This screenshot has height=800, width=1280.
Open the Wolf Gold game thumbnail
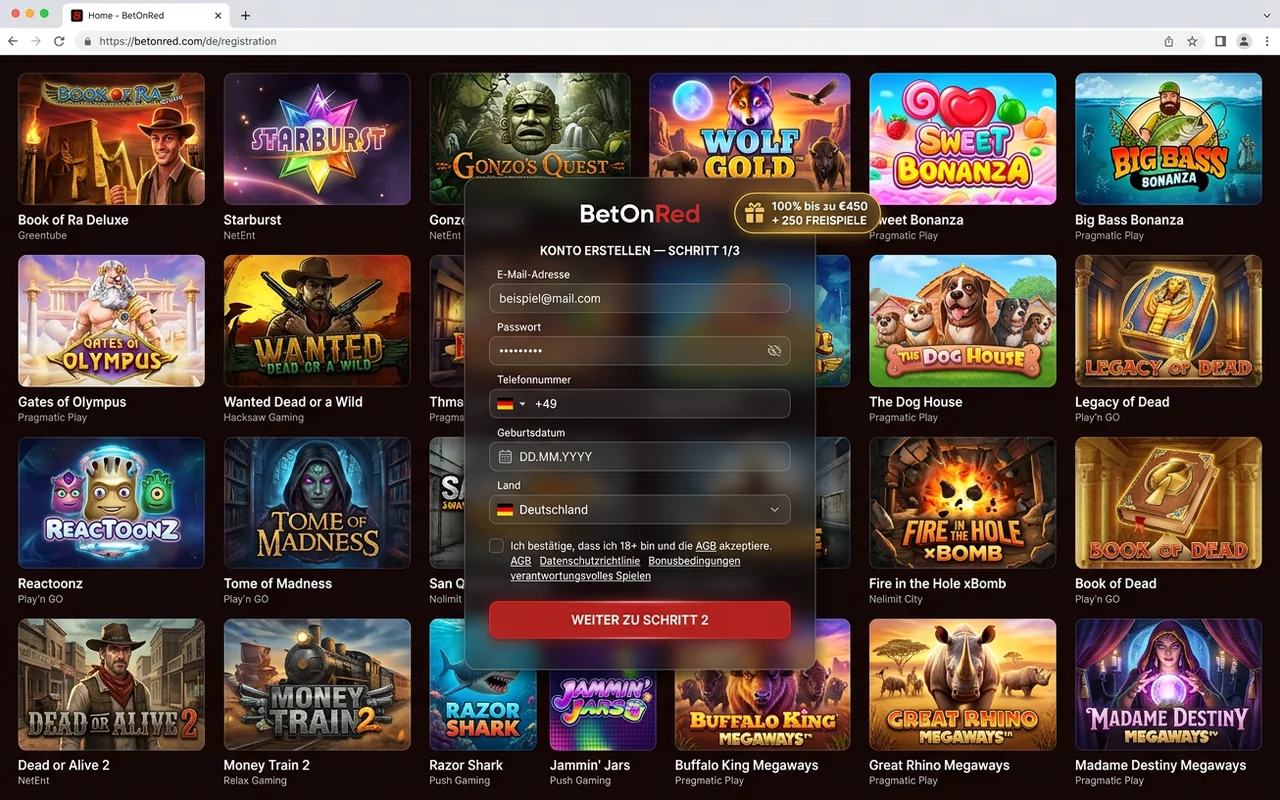coord(750,125)
